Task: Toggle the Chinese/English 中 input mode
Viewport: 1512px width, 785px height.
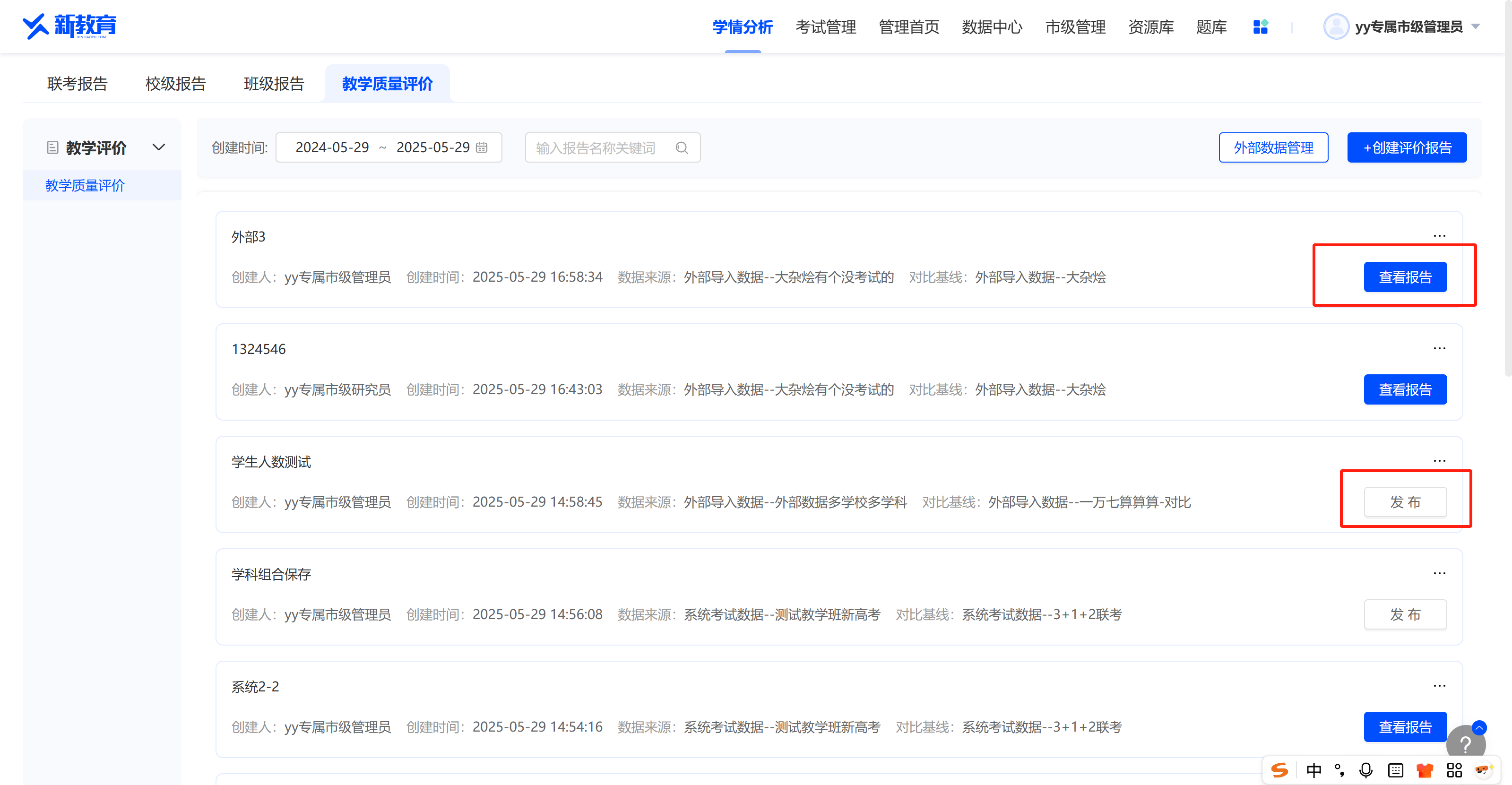Action: point(1313,770)
